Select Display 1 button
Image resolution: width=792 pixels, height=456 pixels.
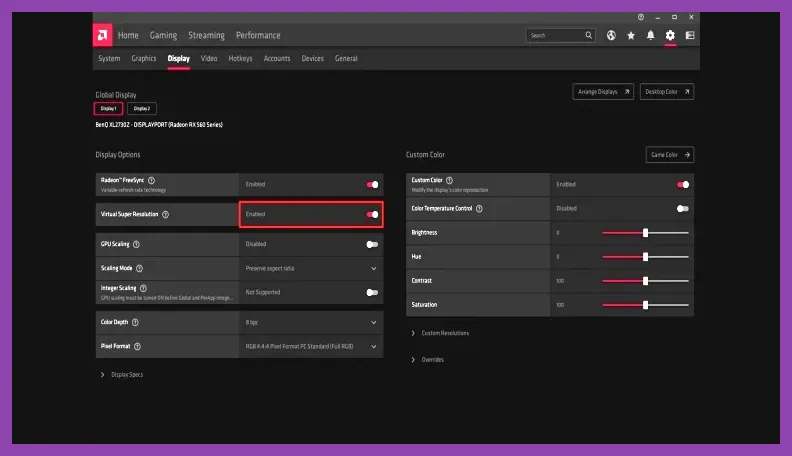[108, 109]
